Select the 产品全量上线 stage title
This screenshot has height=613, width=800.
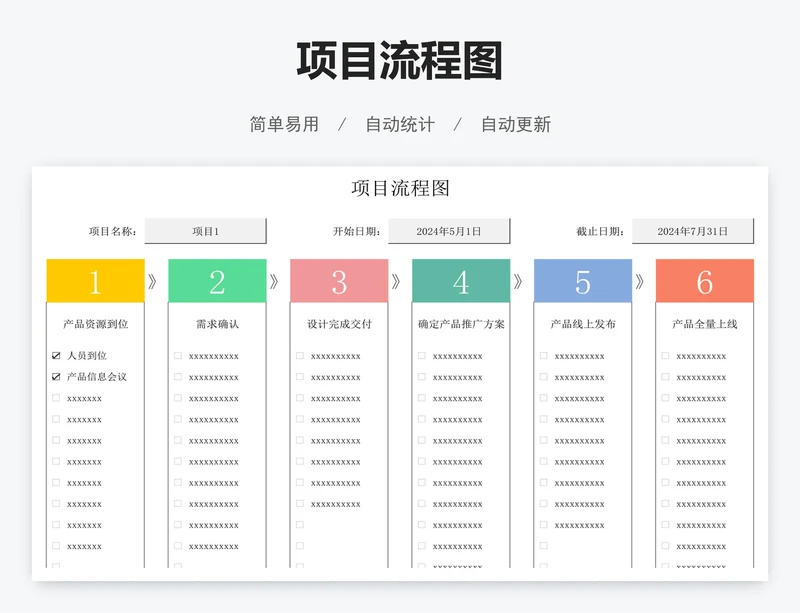(705, 324)
